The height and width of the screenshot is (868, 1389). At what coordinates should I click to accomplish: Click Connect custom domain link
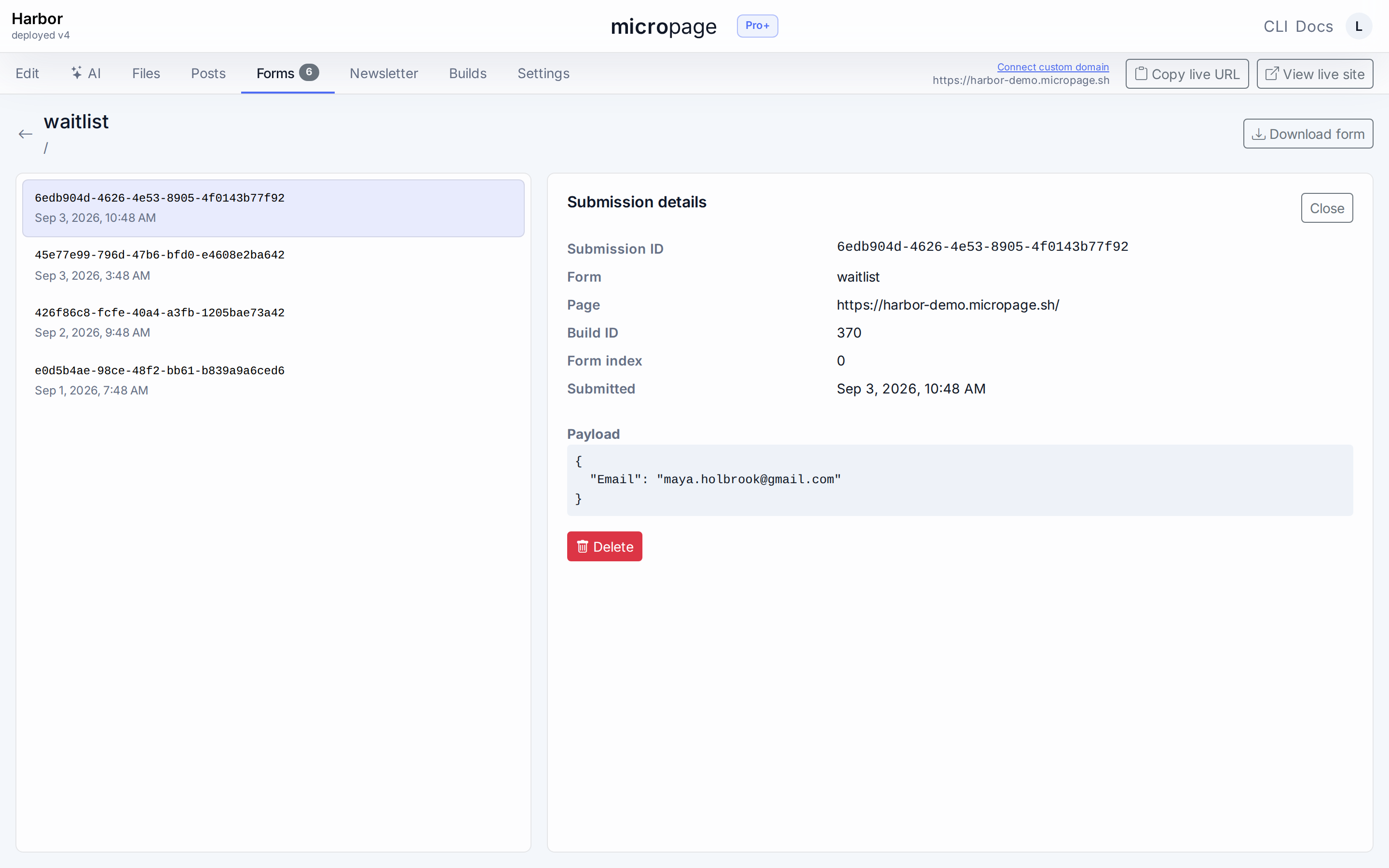1053,67
